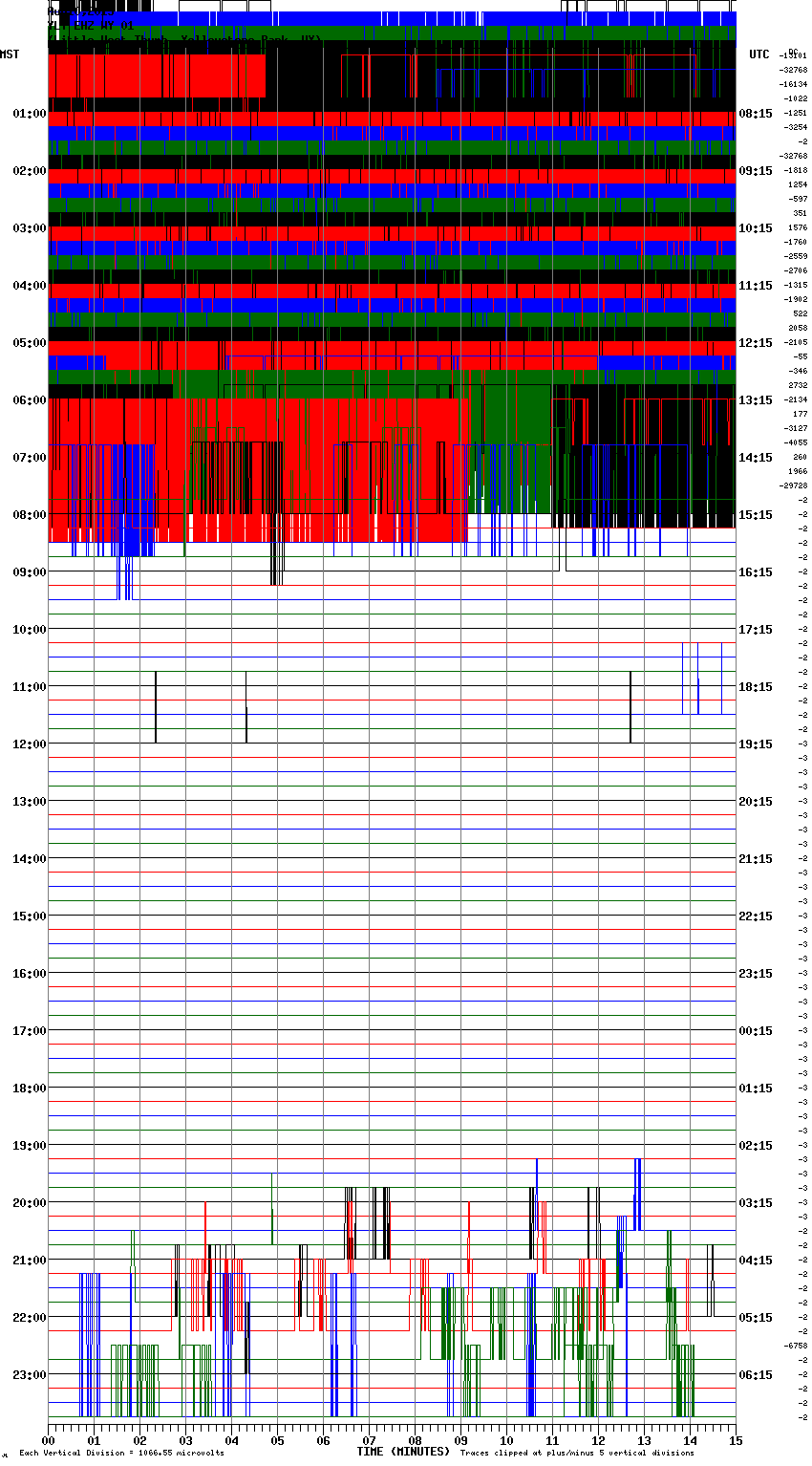Click the 'Traces clipped at plus/minus 5' note
This screenshot has height=1466, width=812.
point(577,1453)
